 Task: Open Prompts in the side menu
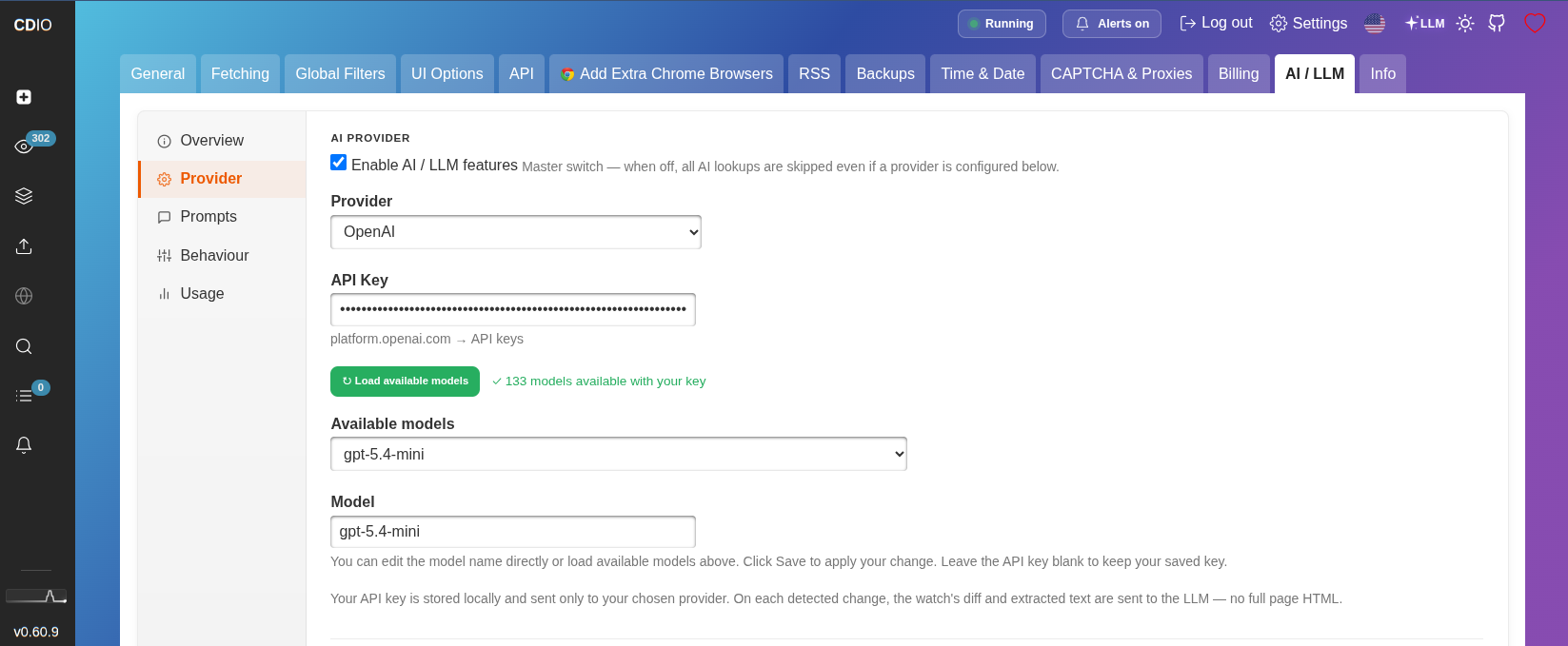[222, 217]
